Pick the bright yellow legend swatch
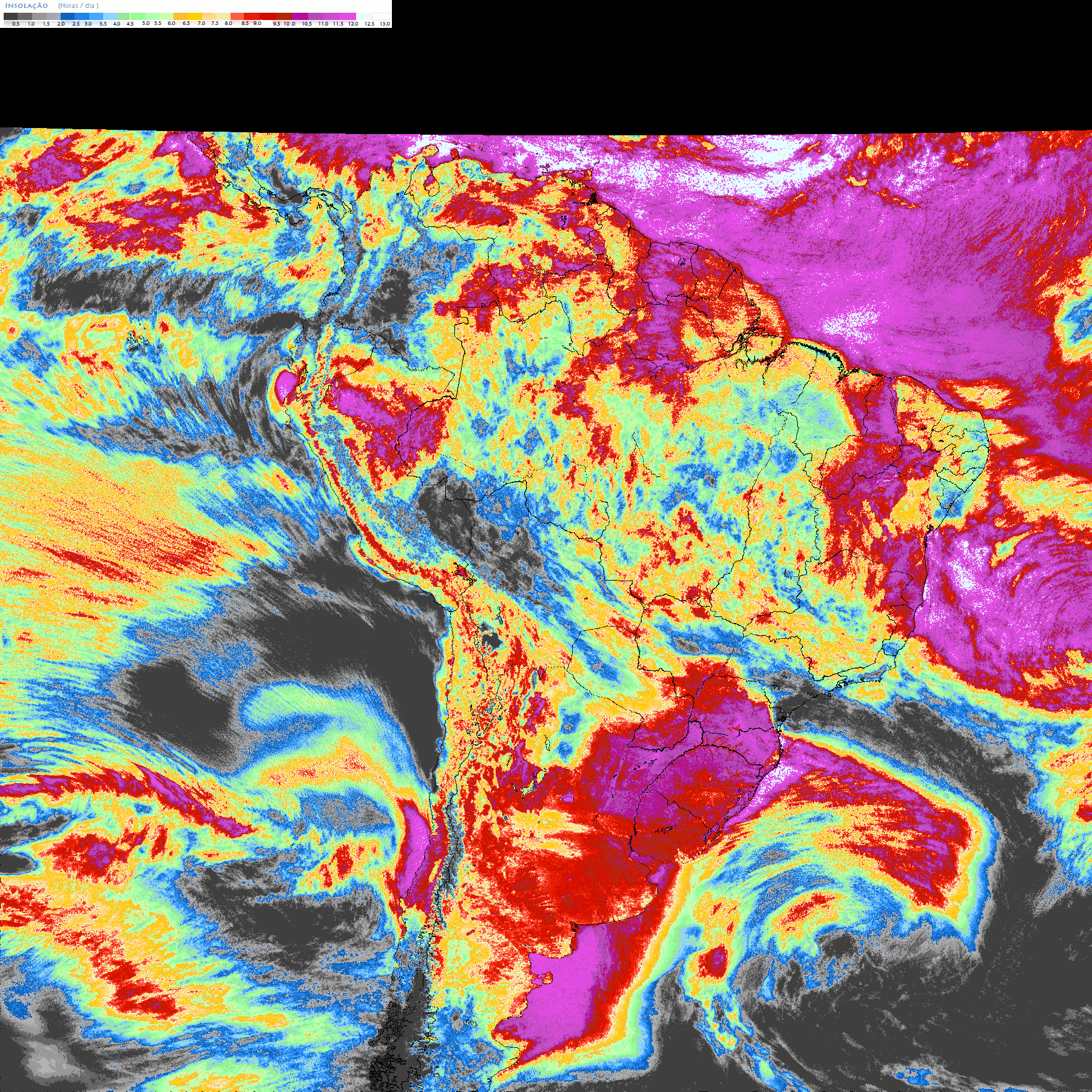1092x1092 pixels. (195, 16)
